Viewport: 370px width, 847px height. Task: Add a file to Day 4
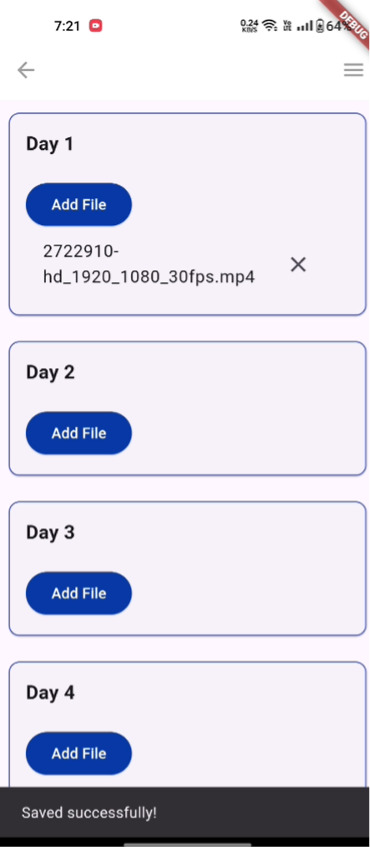coord(79,754)
